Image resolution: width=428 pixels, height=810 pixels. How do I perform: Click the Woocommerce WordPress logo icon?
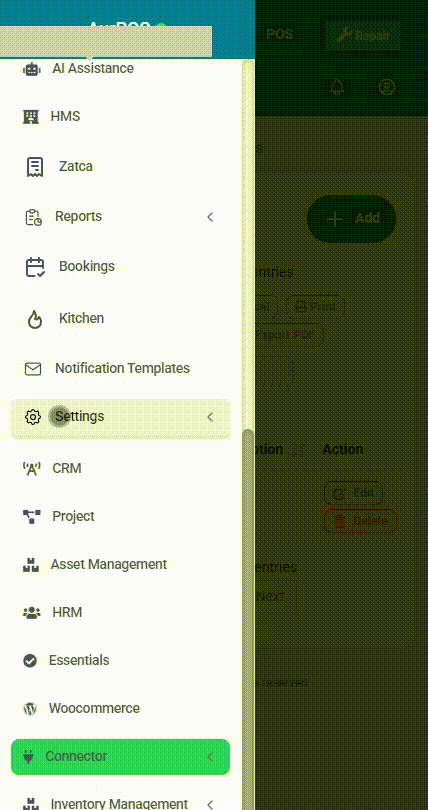30,708
